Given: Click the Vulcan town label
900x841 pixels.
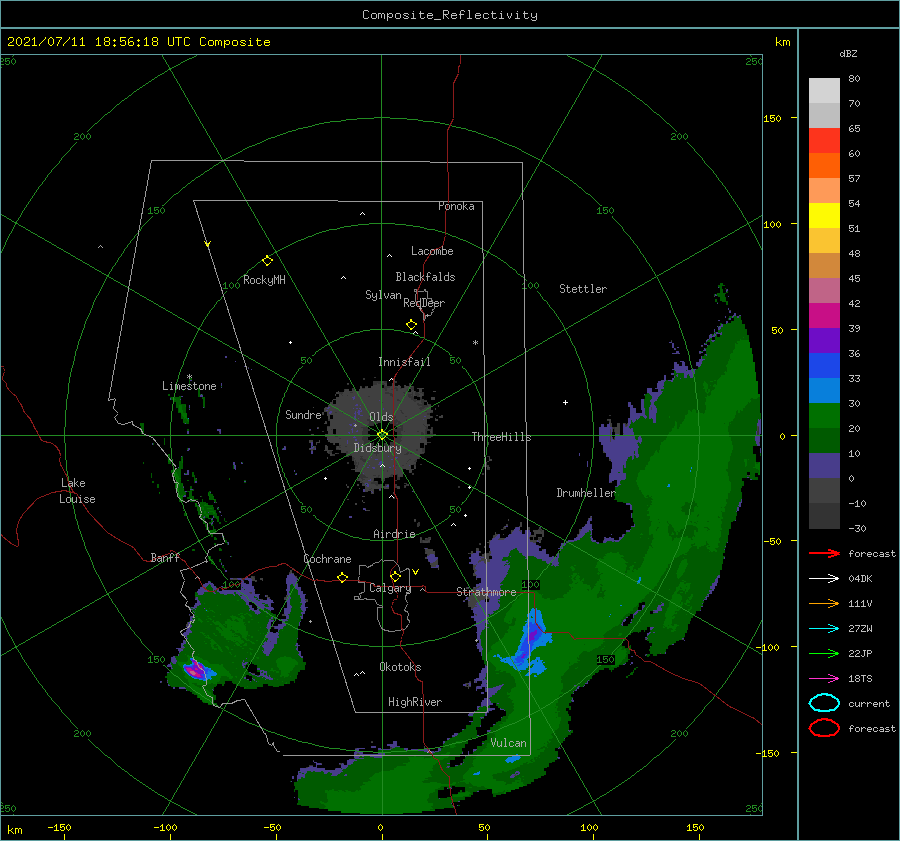Looking at the screenshot, I should [508, 743].
